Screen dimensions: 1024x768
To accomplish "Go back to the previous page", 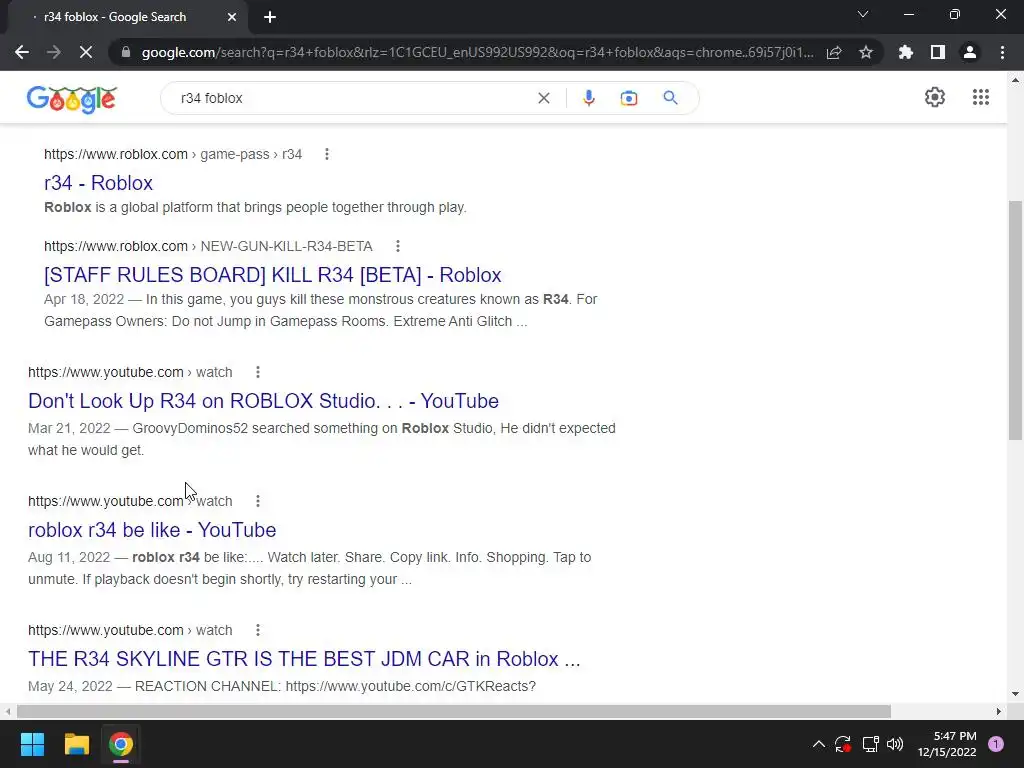I will click(x=22, y=52).
